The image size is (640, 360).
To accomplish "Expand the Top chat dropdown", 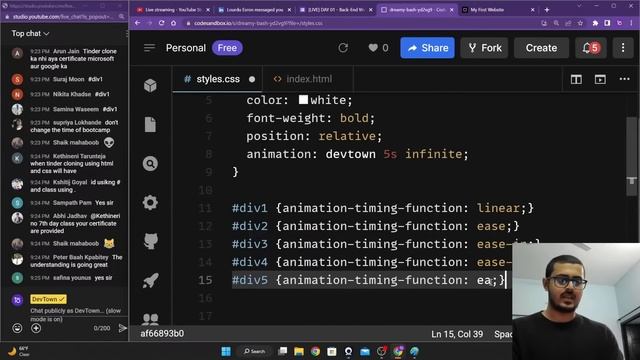I will click(30, 33).
